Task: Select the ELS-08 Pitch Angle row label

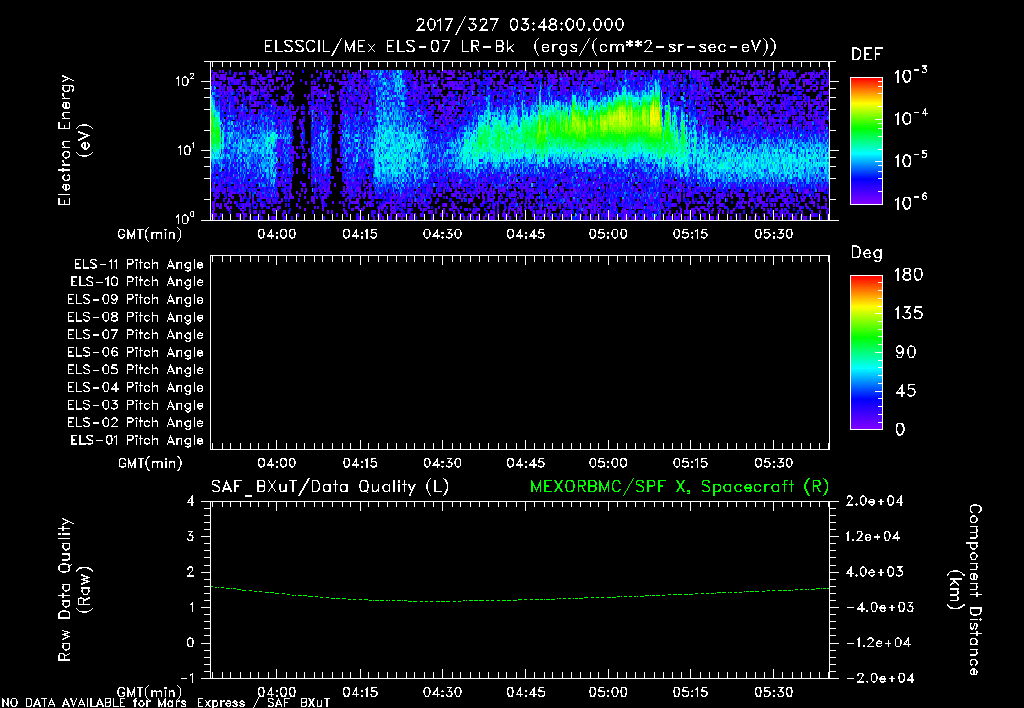Action: coord(136,317)
